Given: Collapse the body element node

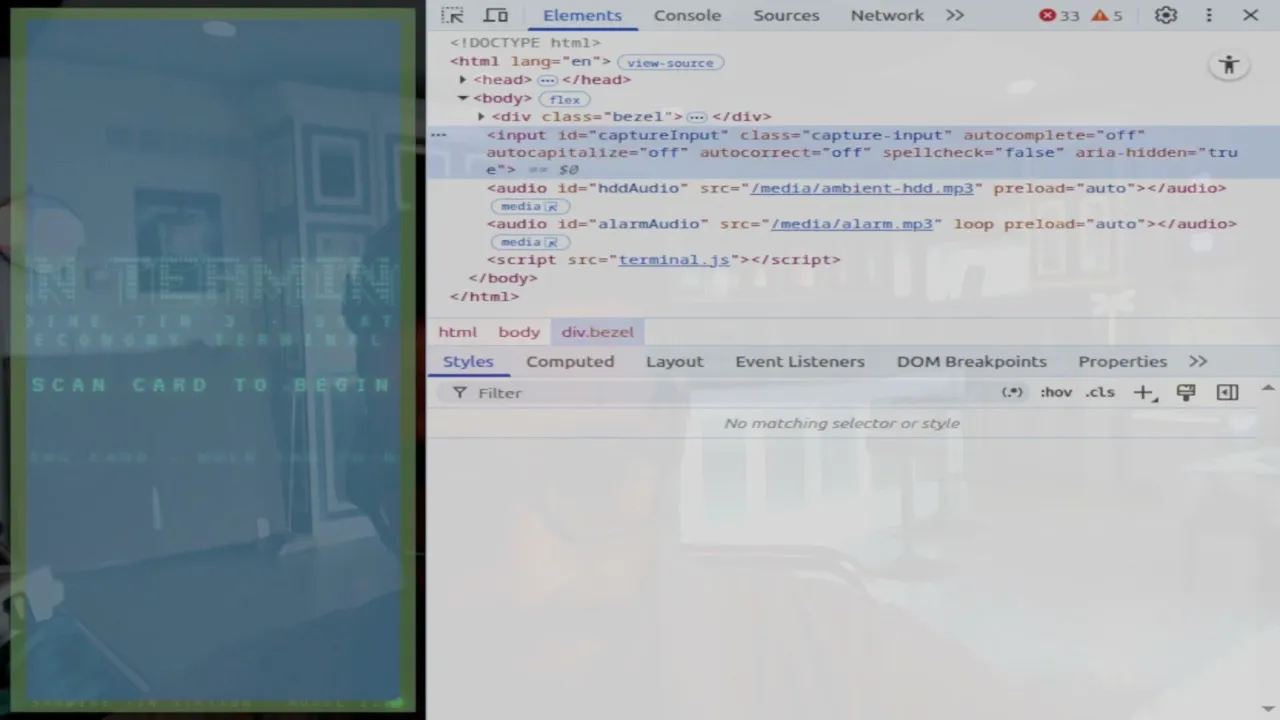Looking at the screenshot, I should [463, 98].
